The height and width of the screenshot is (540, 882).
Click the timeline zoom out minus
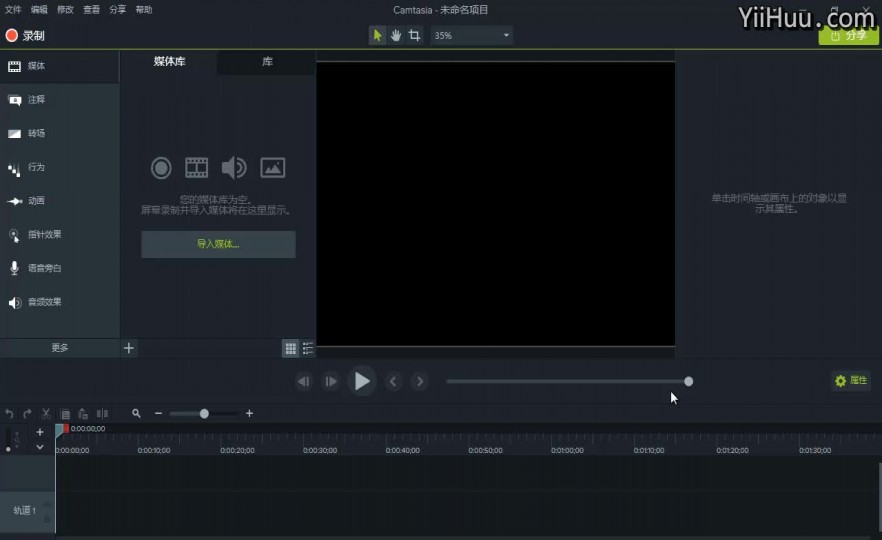click(x=158, y=413)
